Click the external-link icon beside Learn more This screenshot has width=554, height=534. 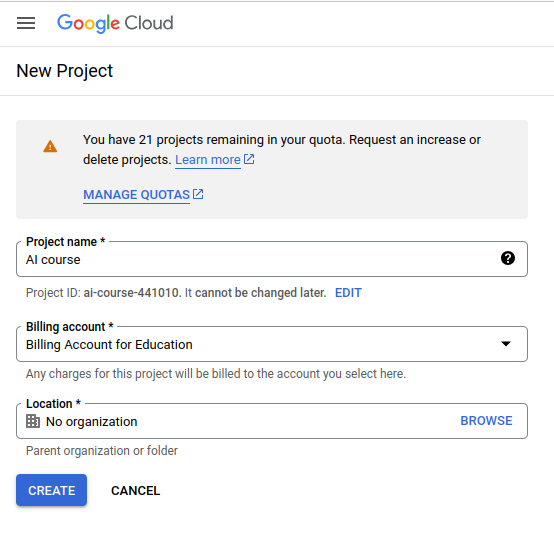point(249,159)
